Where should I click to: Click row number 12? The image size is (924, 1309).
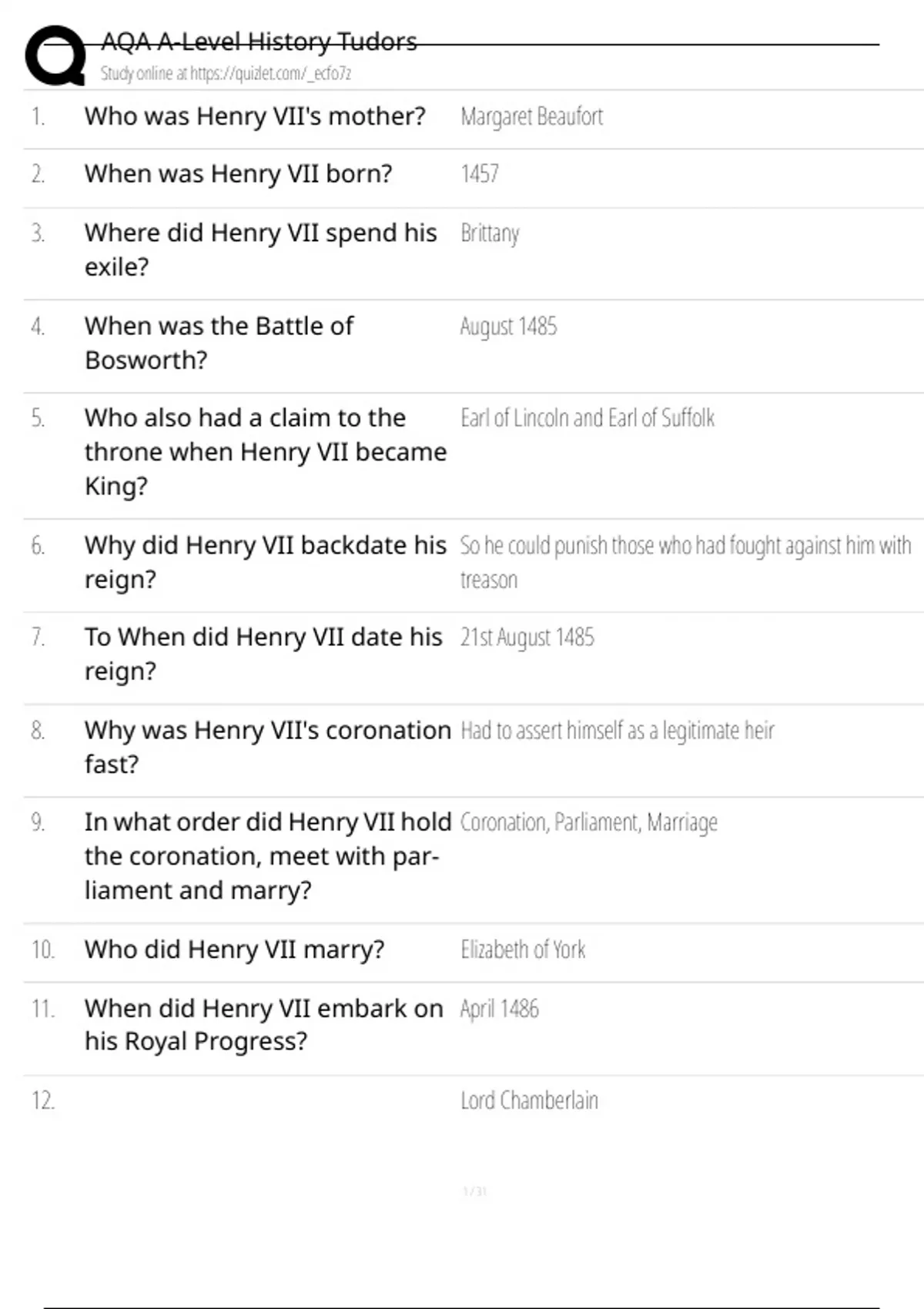[x=43, y=1101]
